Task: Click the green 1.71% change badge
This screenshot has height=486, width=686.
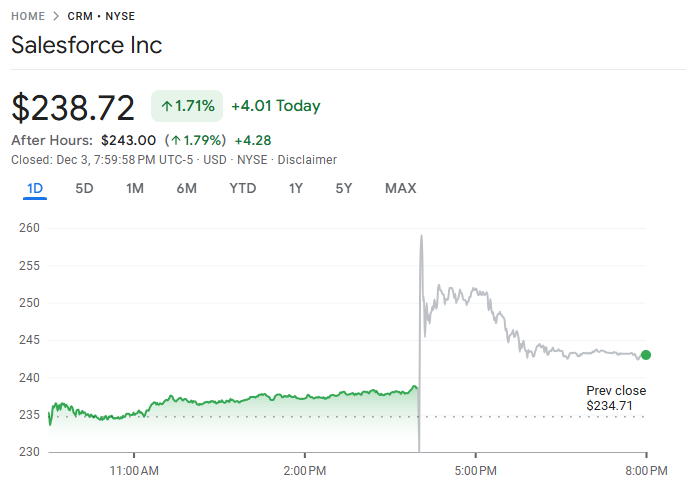Action: point(187,106)
